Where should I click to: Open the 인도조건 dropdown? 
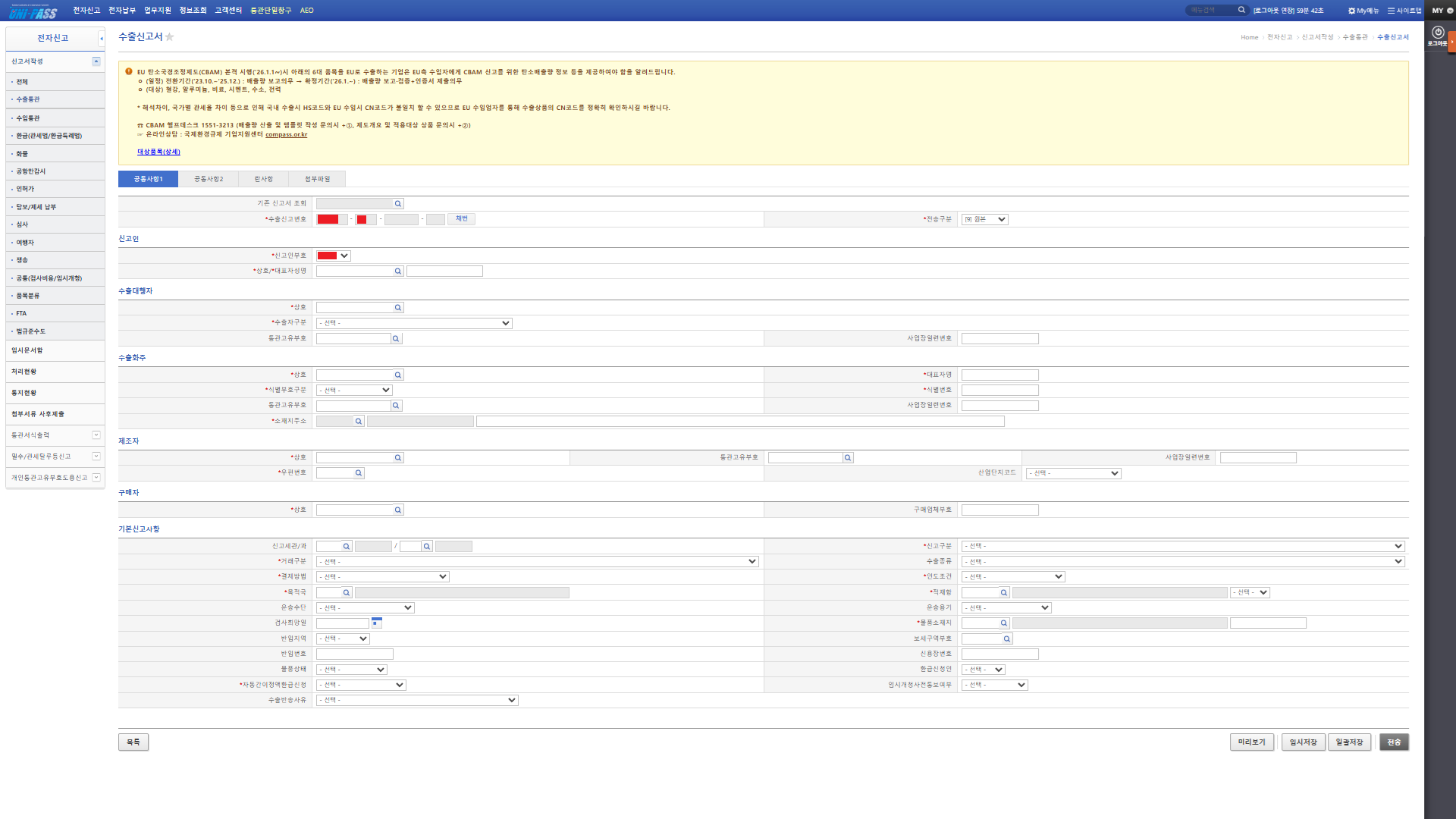[1012, 577]
